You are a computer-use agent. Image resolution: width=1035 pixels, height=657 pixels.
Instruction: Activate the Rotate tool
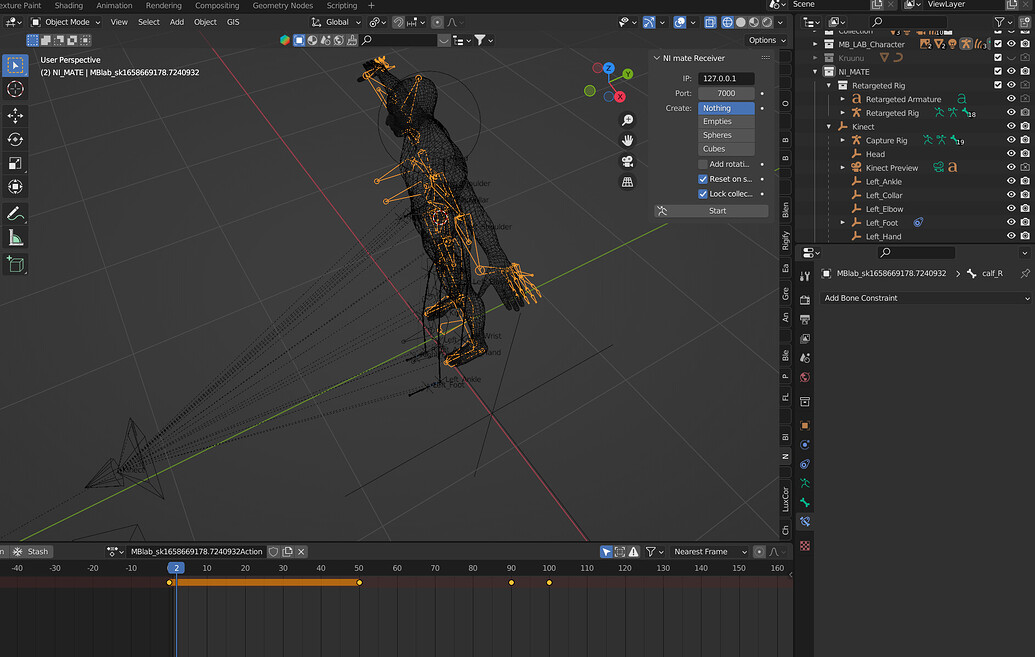(x=15, y=139)
